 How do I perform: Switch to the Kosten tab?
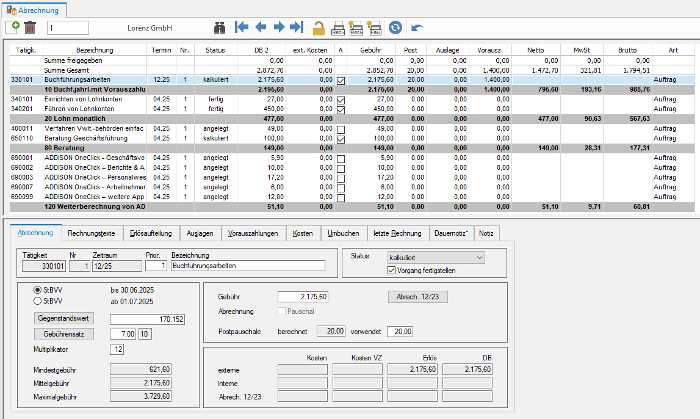click(x=303, y=233)
